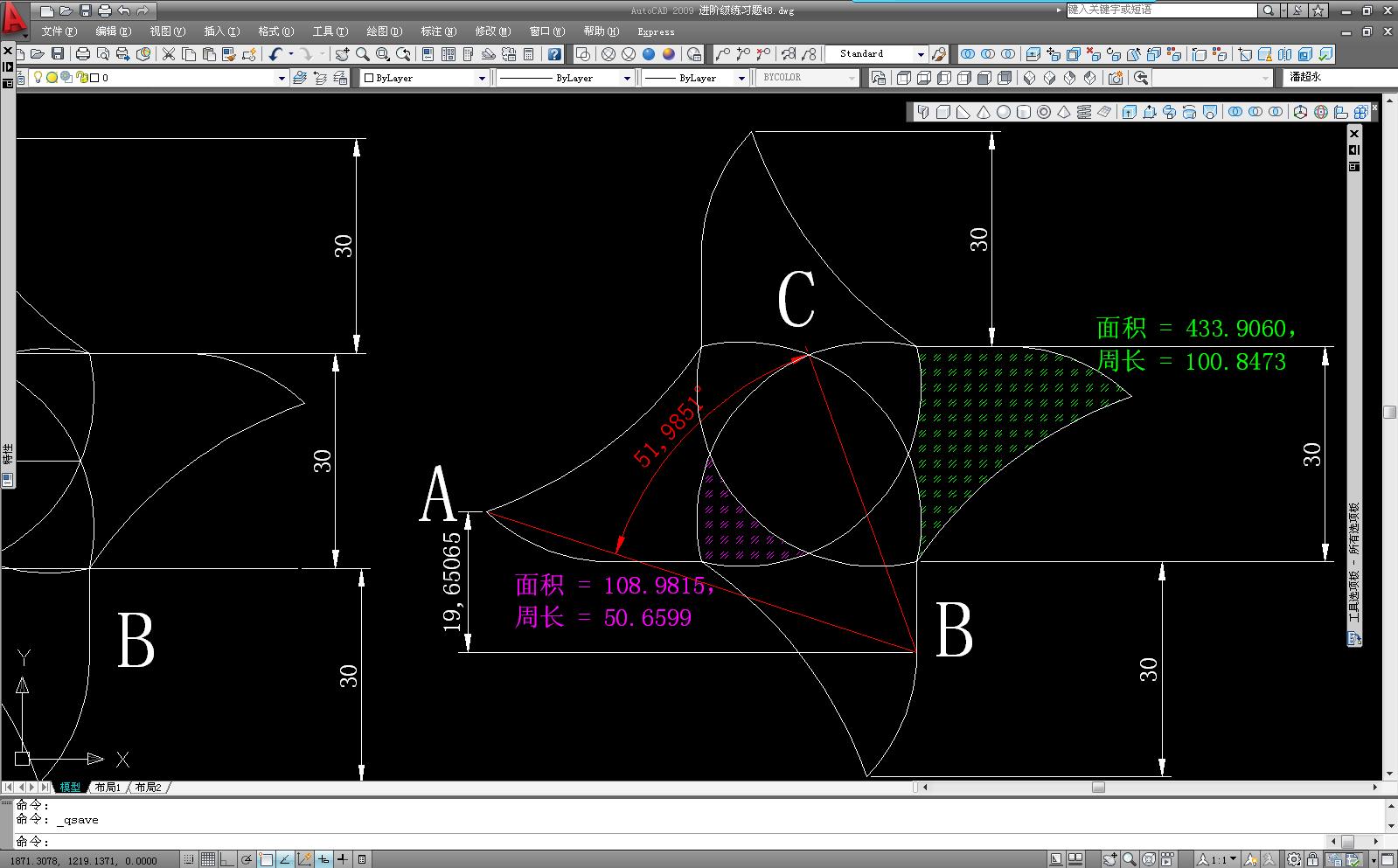Open Plot Preview from the toolbar

(103, 53)
